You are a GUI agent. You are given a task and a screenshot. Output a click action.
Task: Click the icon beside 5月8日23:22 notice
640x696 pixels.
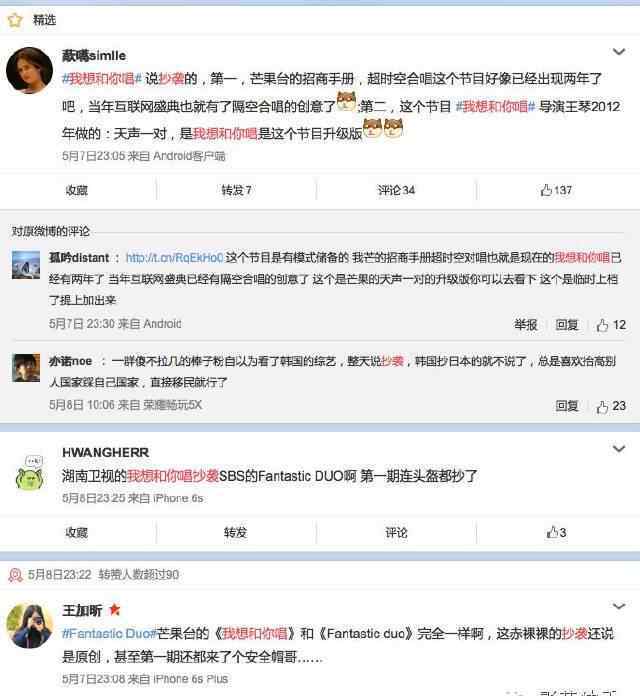(x=15, y=575)
